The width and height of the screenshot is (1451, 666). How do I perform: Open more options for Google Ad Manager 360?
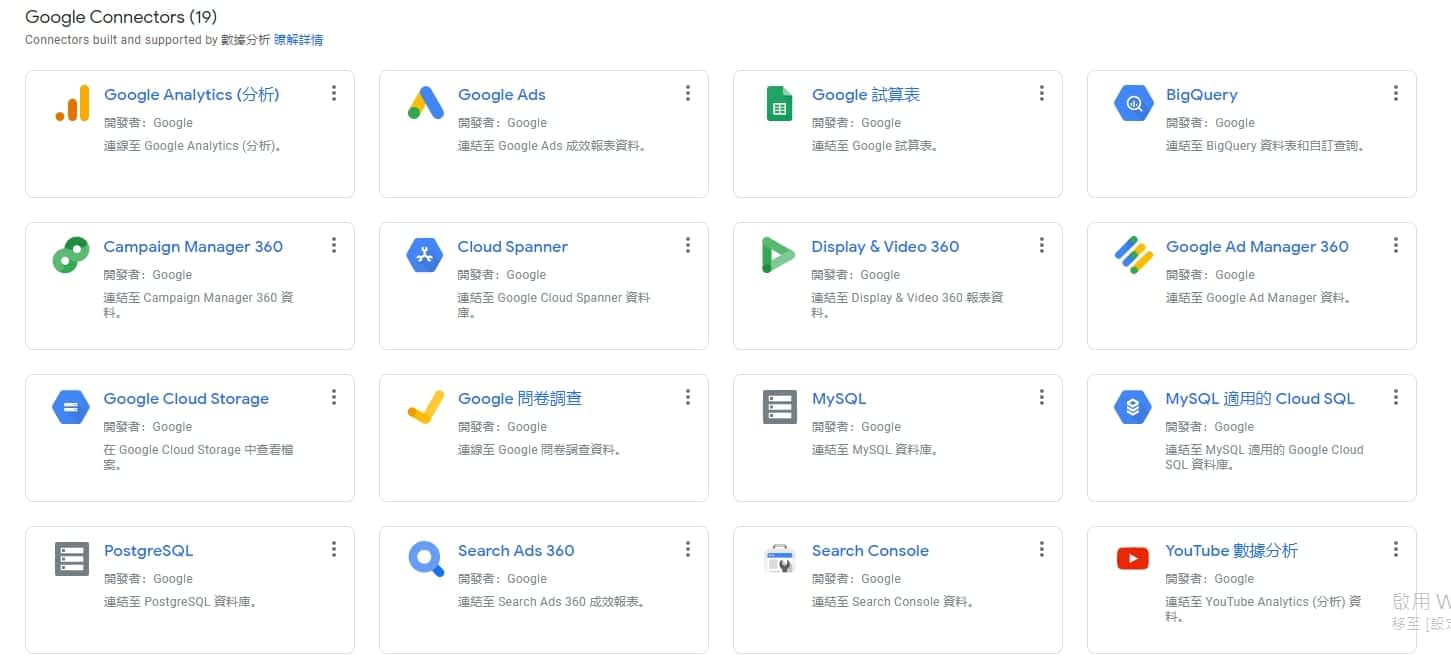pos(1396,245)
